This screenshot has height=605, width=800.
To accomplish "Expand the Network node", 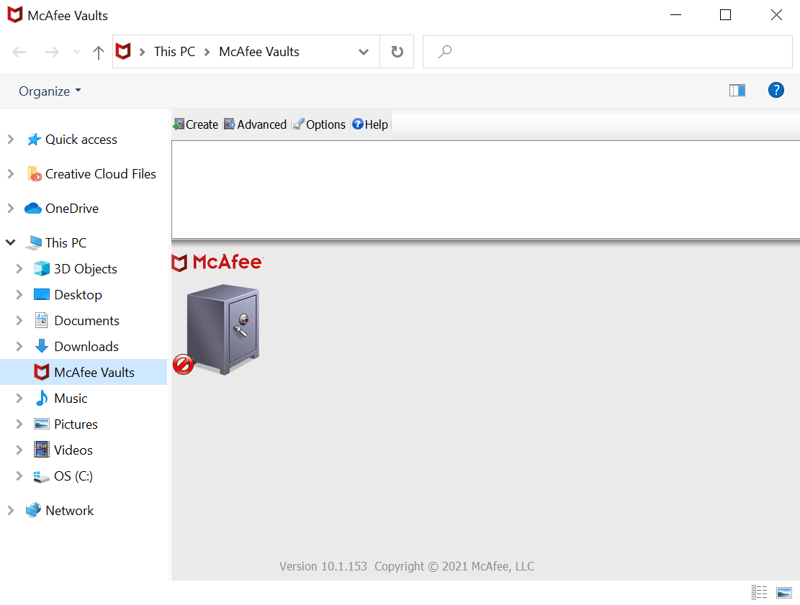I will coord(10,511).
